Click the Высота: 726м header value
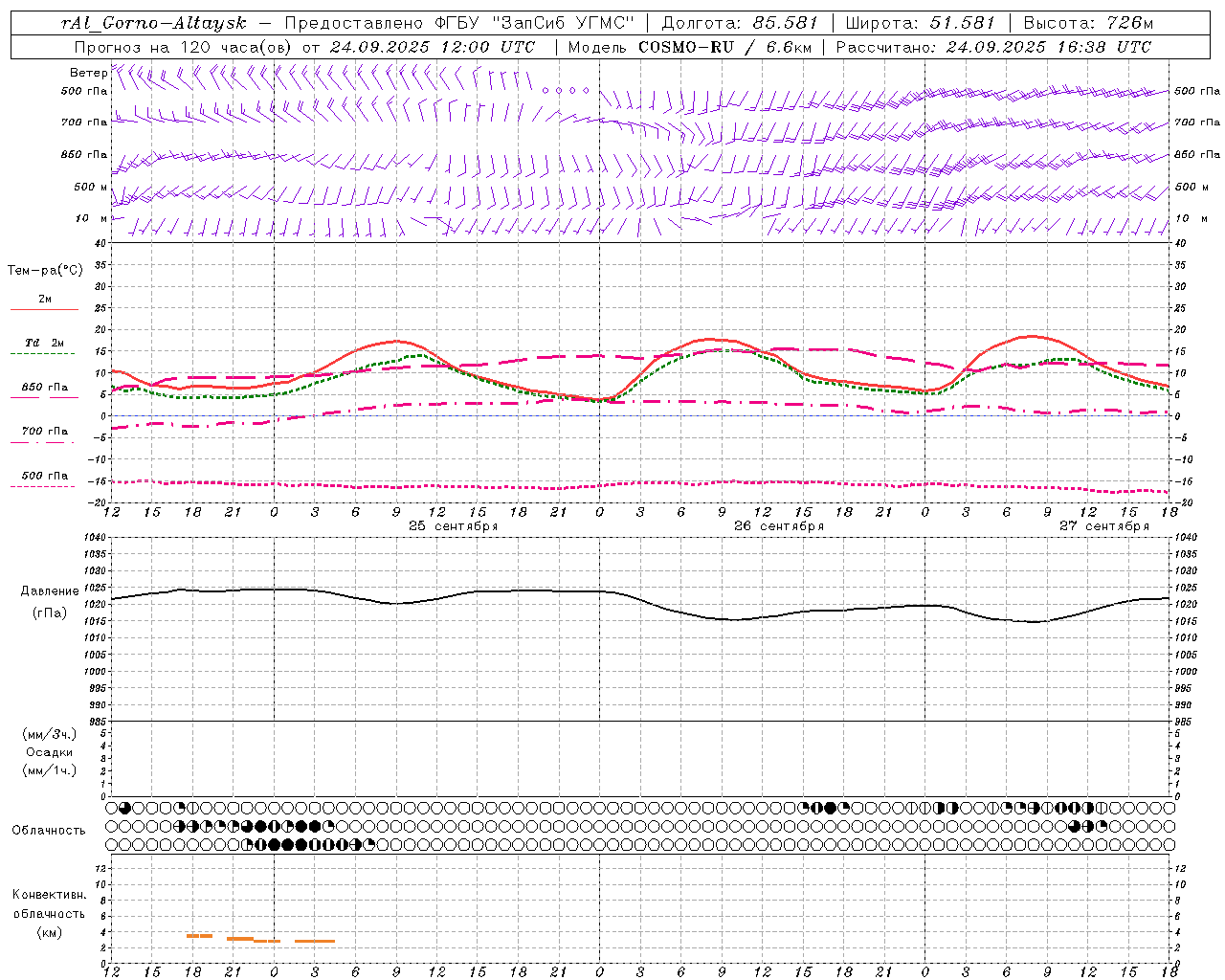This screenshot has height=980, width=1225. (x=1088, y=23)
